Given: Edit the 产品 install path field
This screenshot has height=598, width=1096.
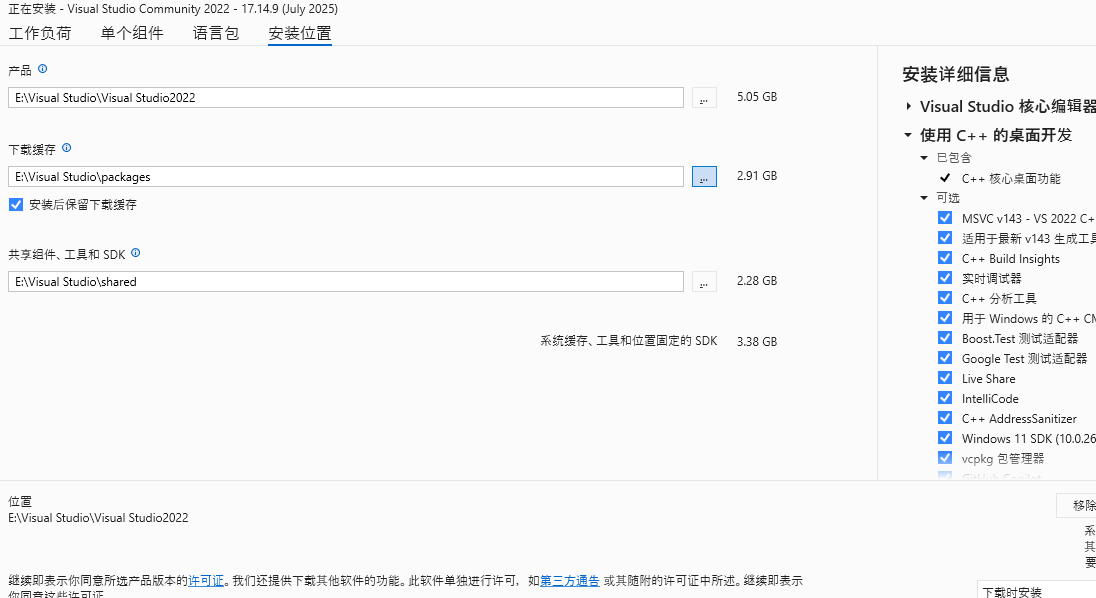Looking at the screenshot, I should pyautogui.click(x=346, y=98).
